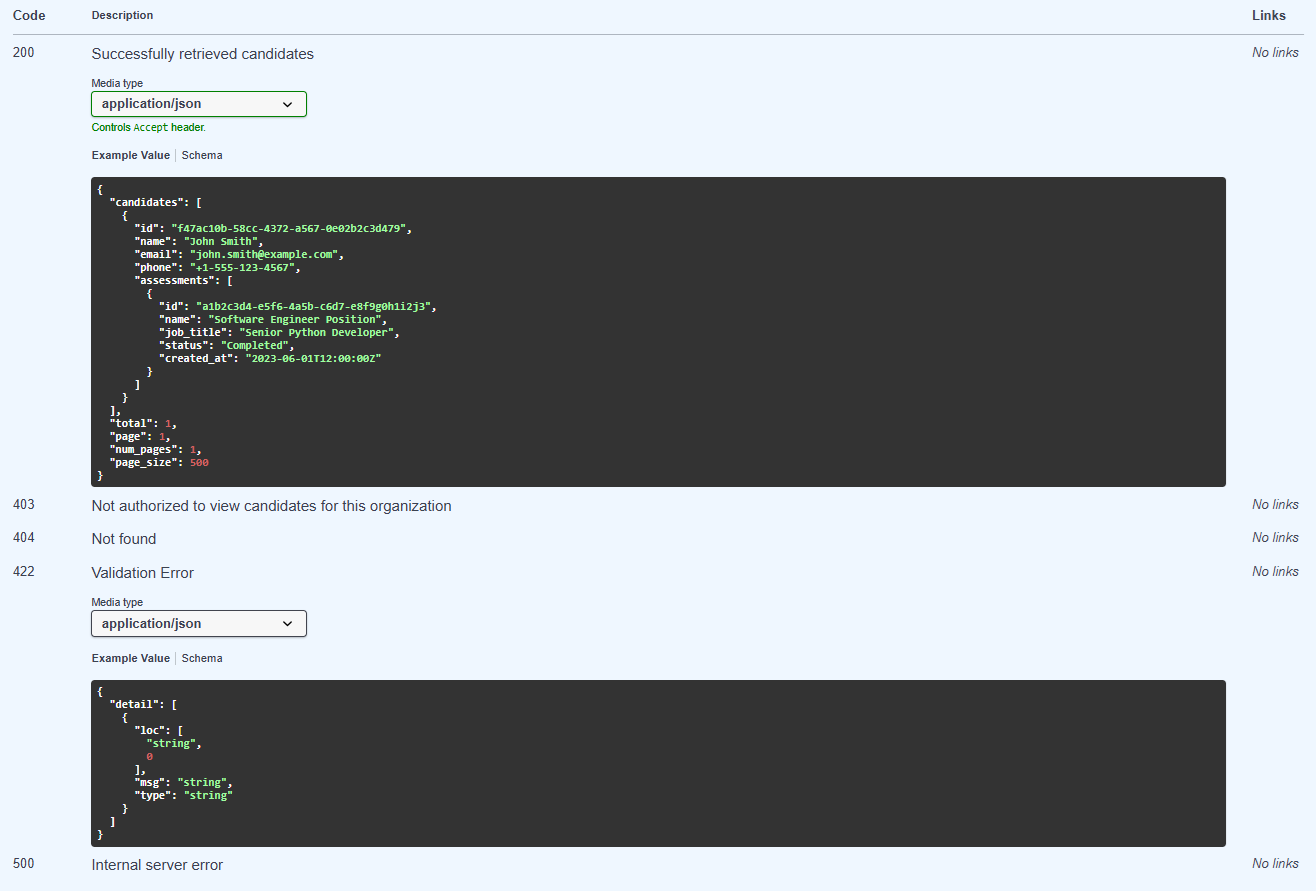Click the 'Not authorized to view candidates' description
The height and width of the screenshot is (891, 1316).
271,506
